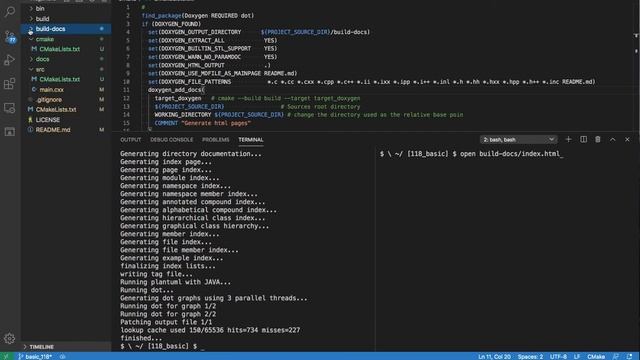Click the left terminal prompt line
640x360 pixels.
tap(162, 346)
